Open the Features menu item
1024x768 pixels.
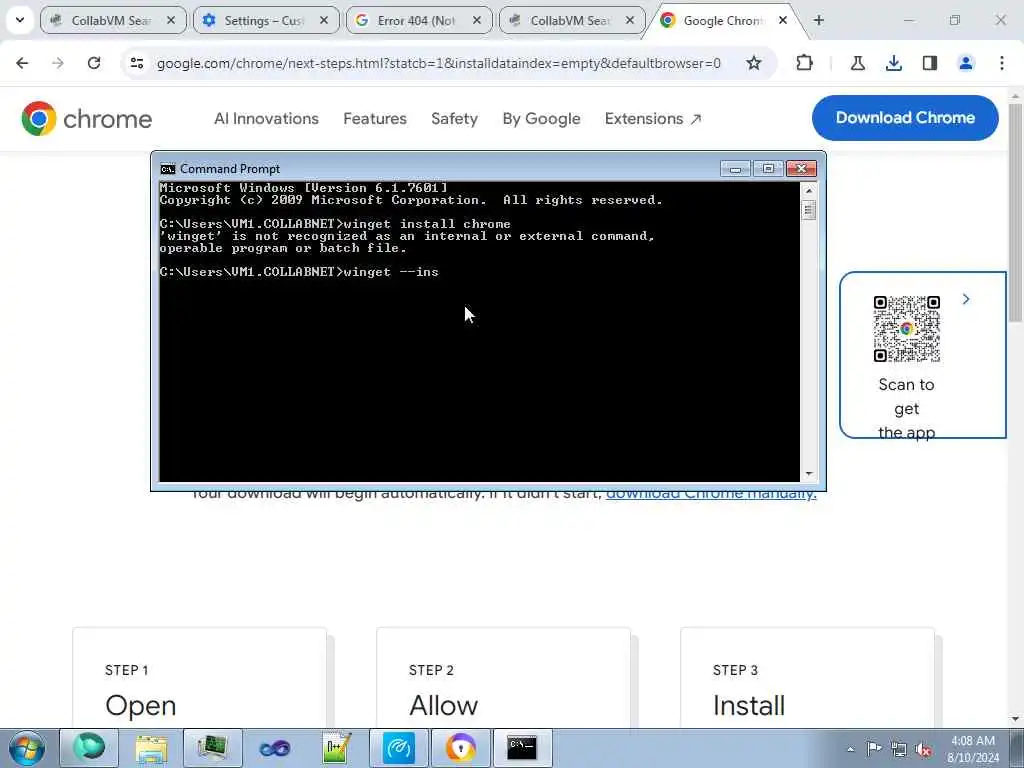[375, 118]
